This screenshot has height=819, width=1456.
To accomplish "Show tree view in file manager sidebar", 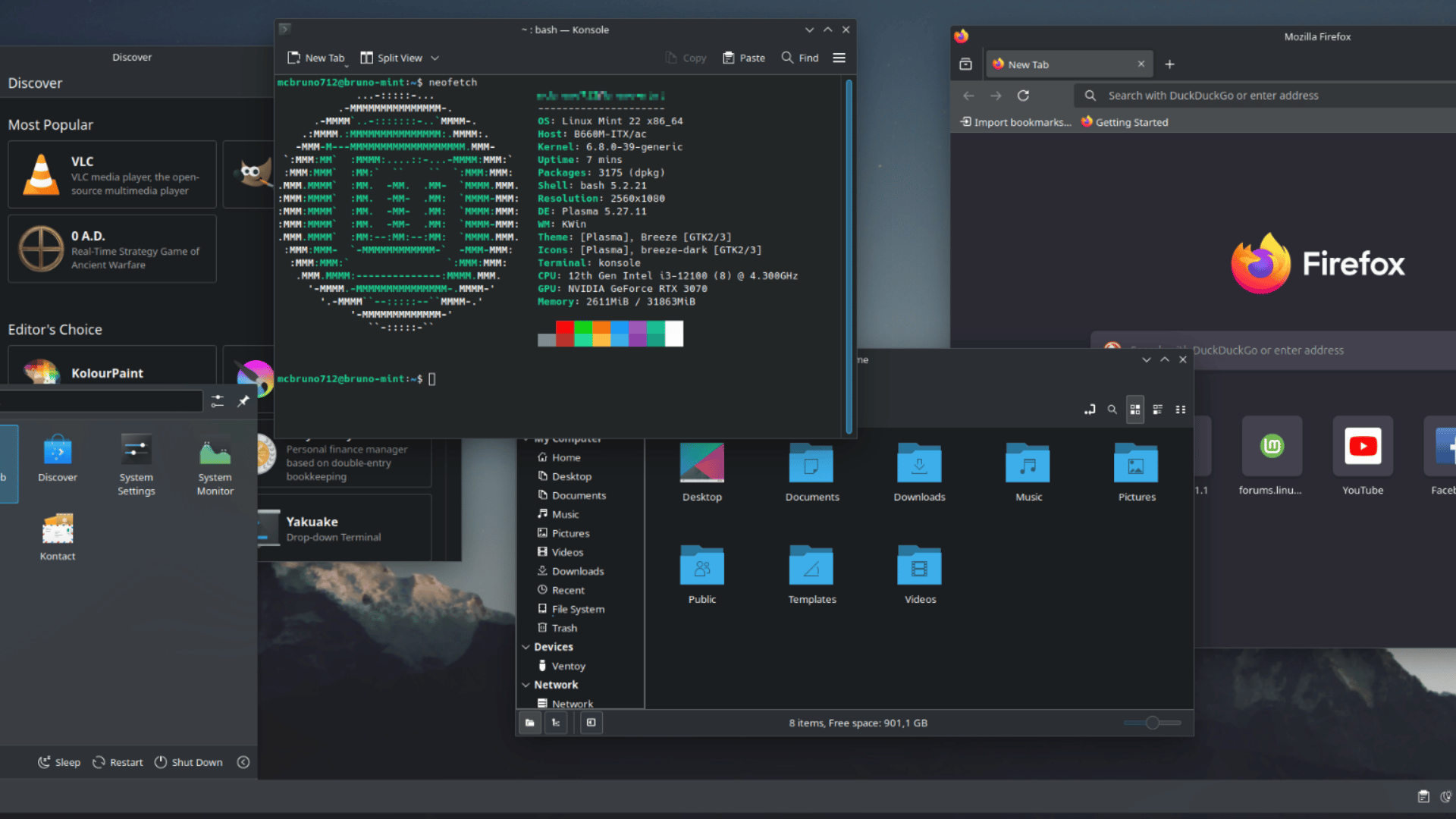I will [x=556, y=723].
